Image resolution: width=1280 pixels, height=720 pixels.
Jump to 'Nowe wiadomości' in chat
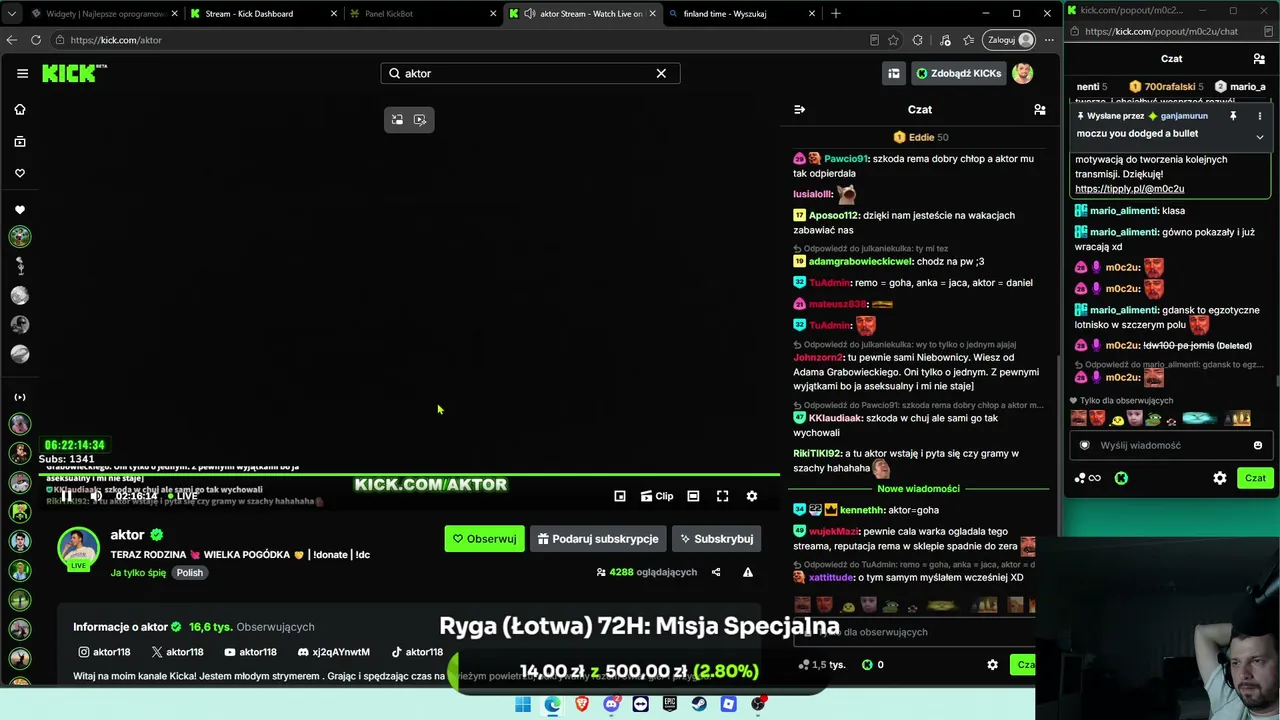[x=918, y=489]
